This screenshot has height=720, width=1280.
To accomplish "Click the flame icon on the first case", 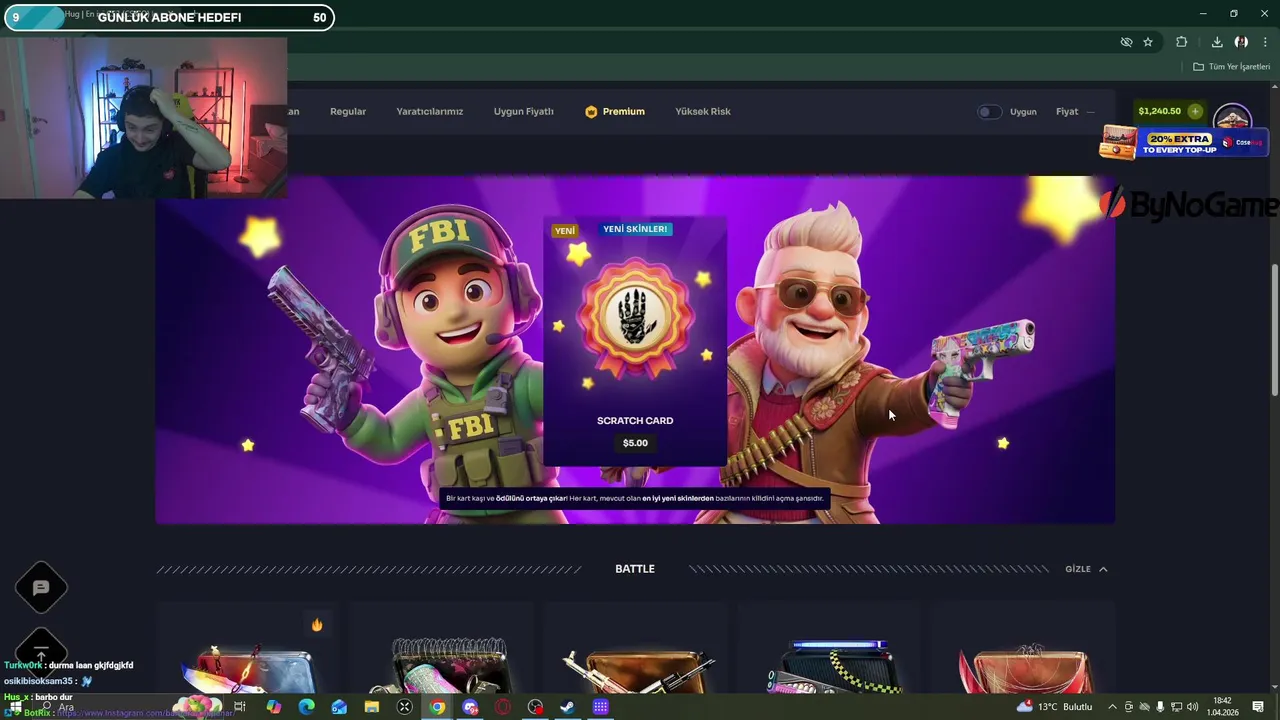I will click(x=317, y=625).
